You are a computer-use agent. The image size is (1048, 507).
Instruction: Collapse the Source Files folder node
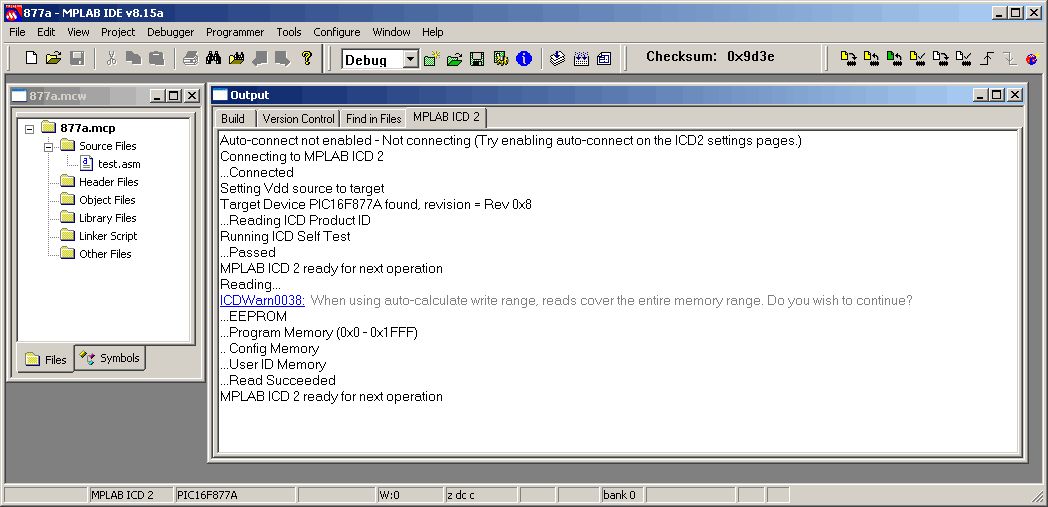[48, 146]
